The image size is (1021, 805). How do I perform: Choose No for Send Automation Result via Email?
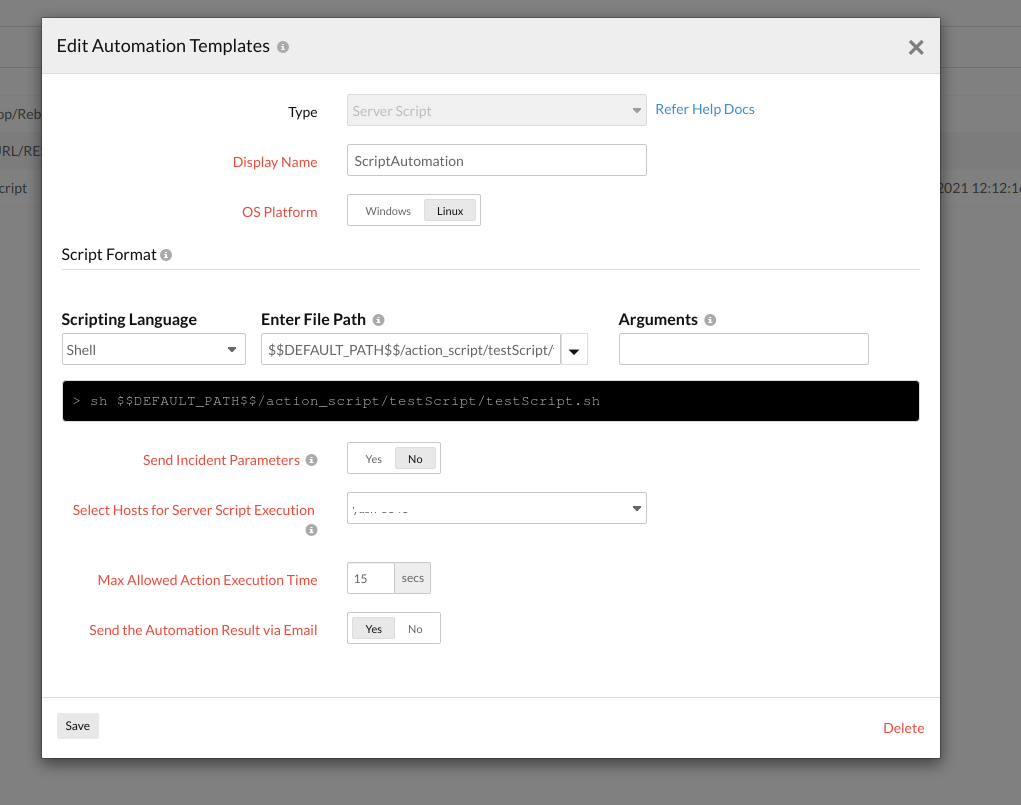click(415, 629)
